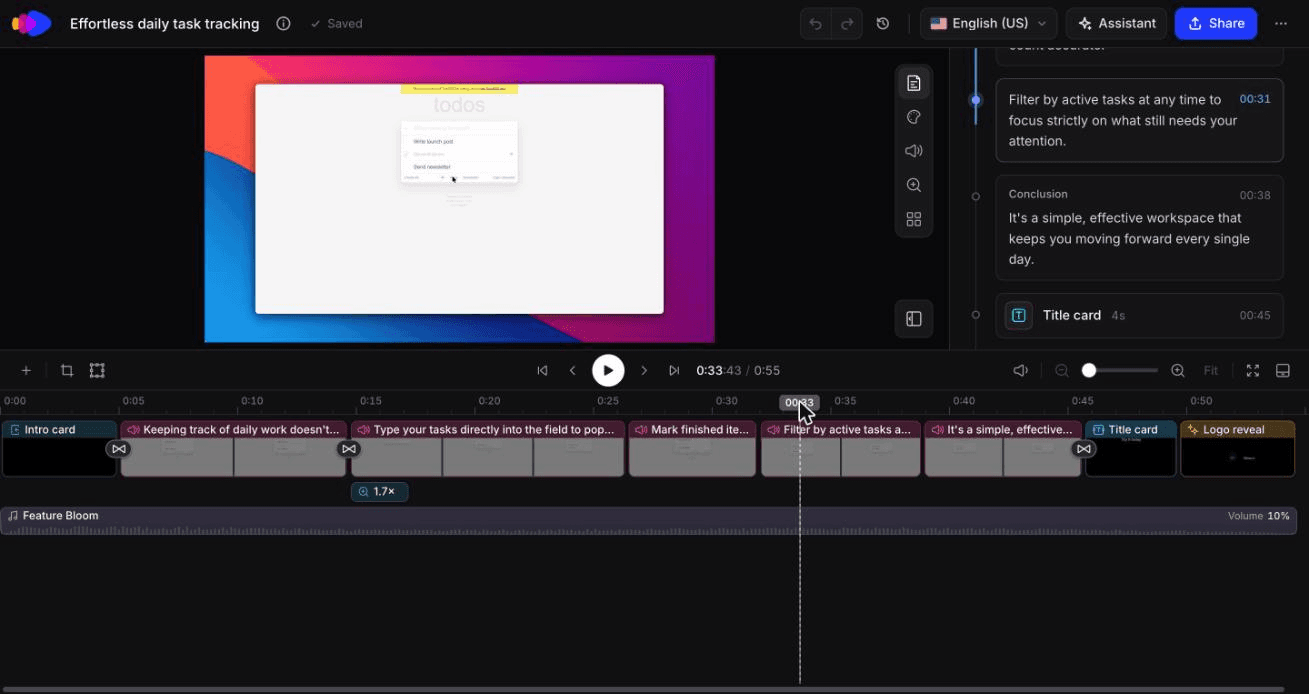Select the Intro card clip
1309x694 pixels.
[x=59, y=448]
